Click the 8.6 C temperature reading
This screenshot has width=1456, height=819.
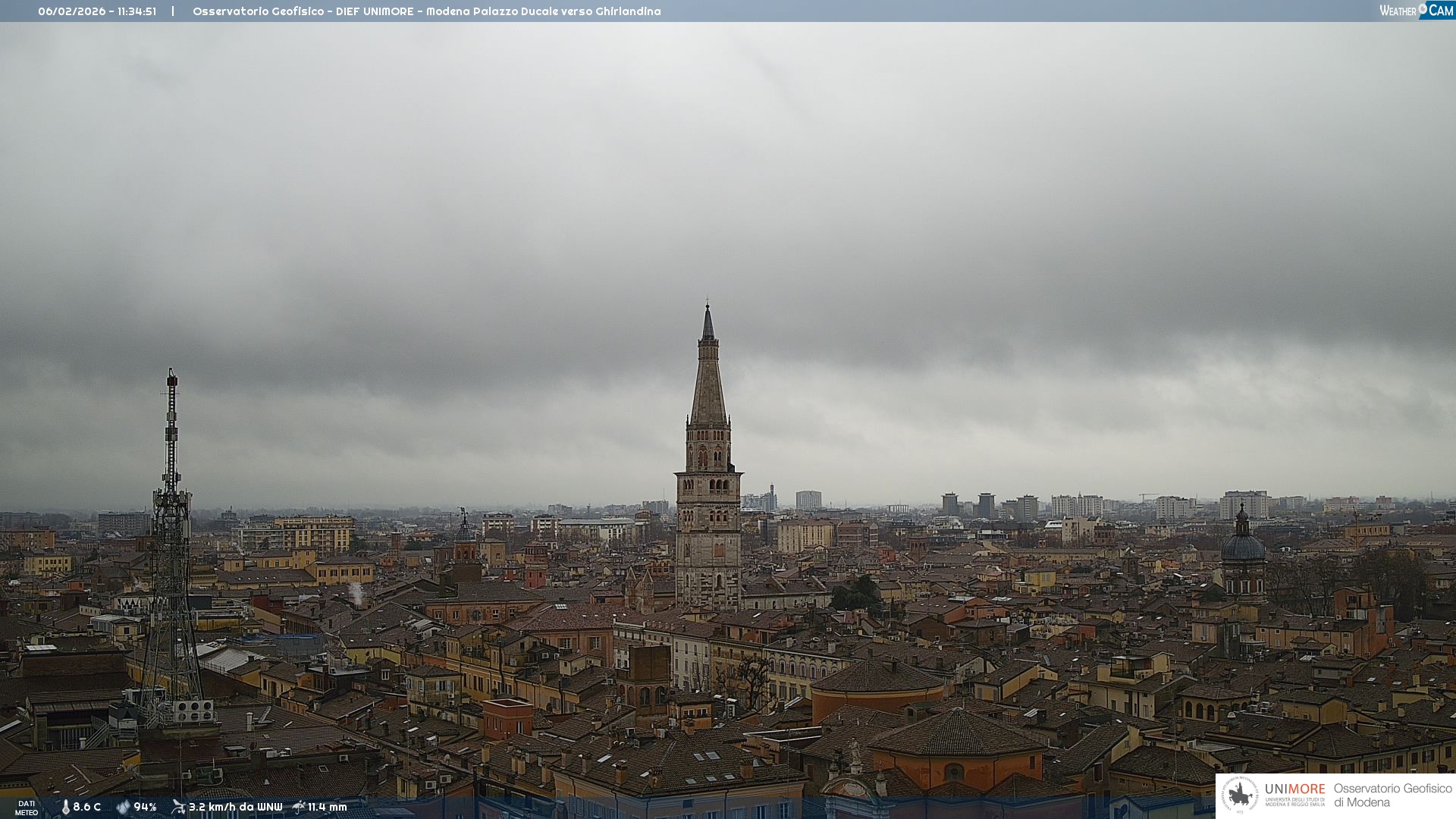coord(87,807)
